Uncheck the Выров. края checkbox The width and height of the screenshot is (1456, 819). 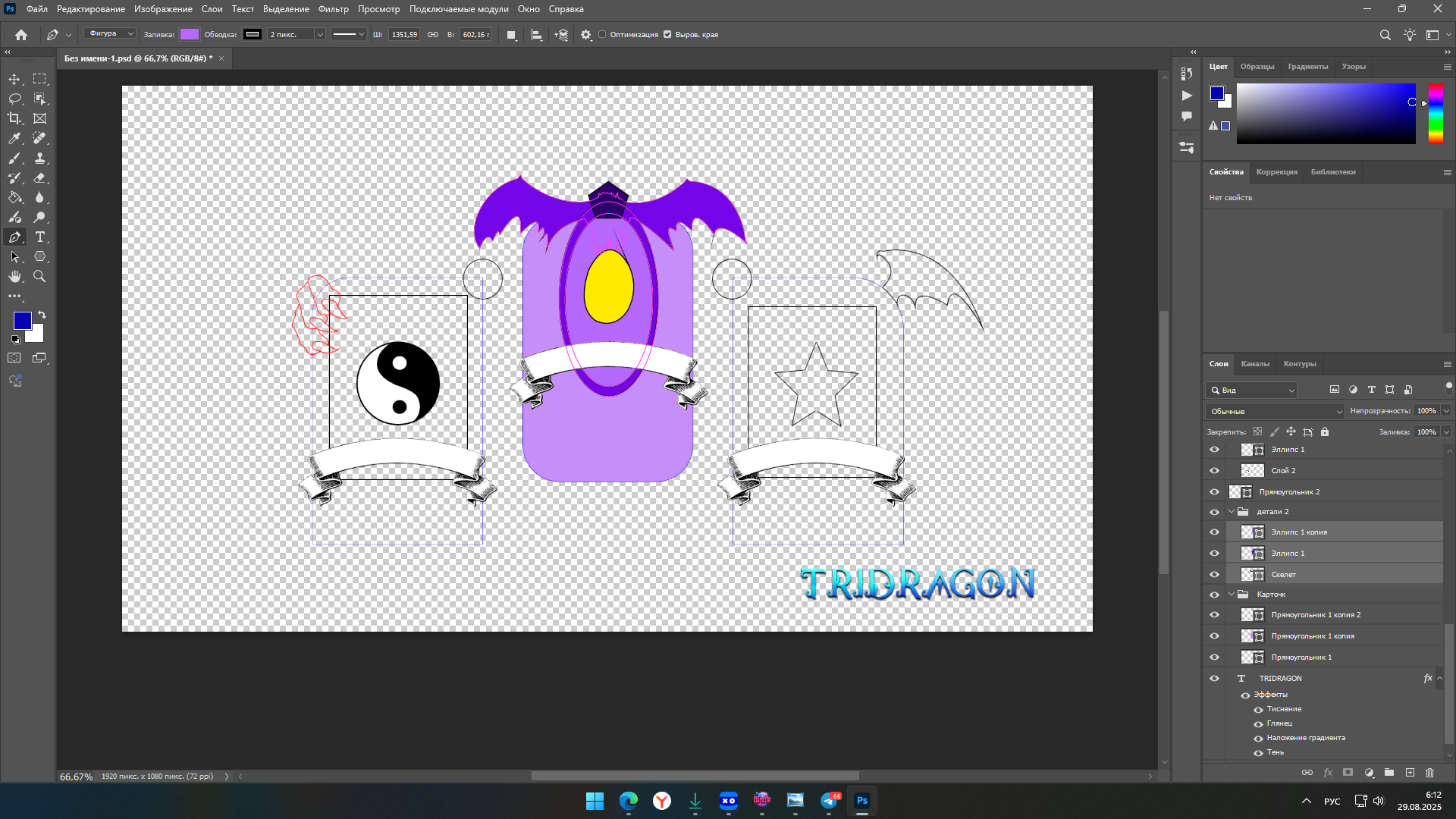point(667,35)
